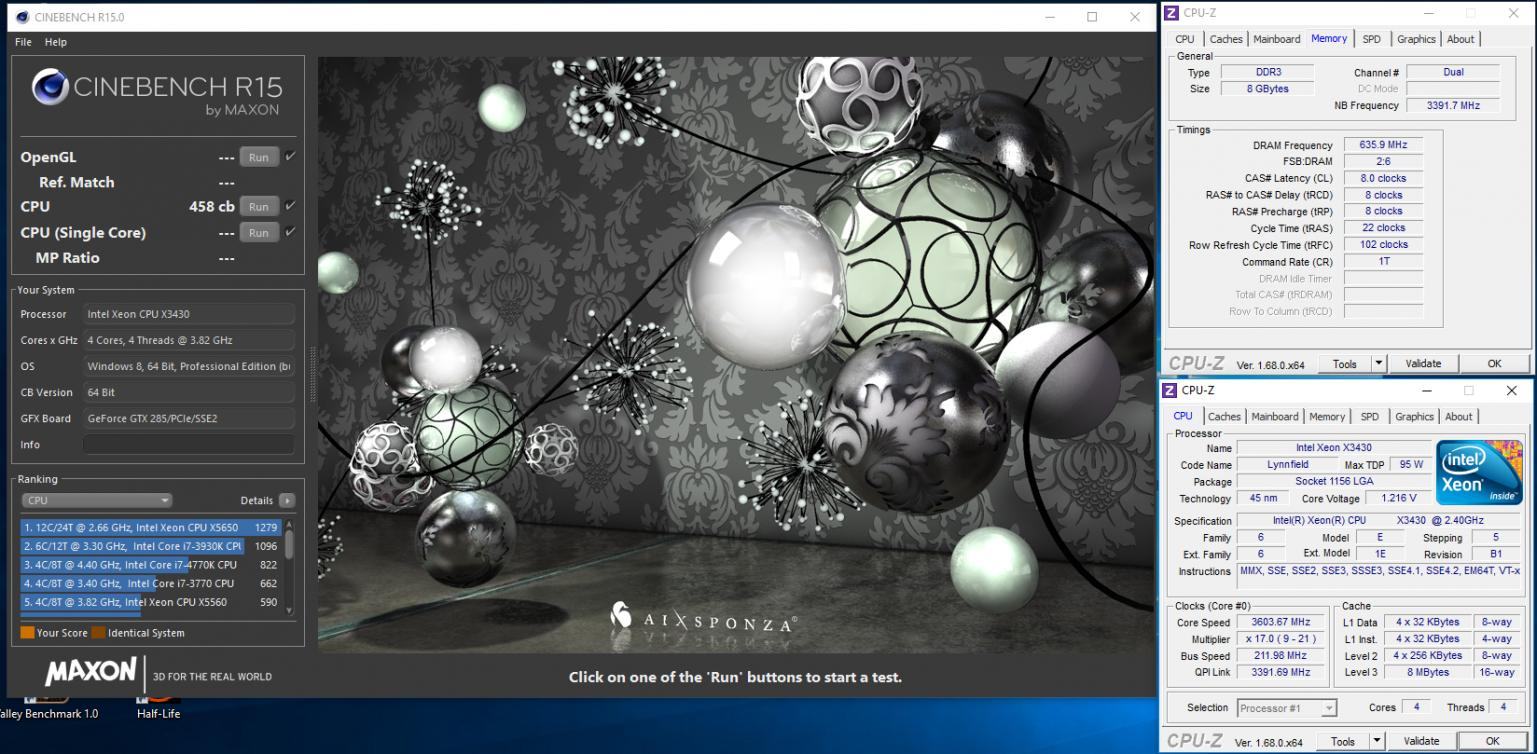1537x754 pixels.
Task: Click the Intel Xeon inside logo
Action: [x=1479, y=472]
